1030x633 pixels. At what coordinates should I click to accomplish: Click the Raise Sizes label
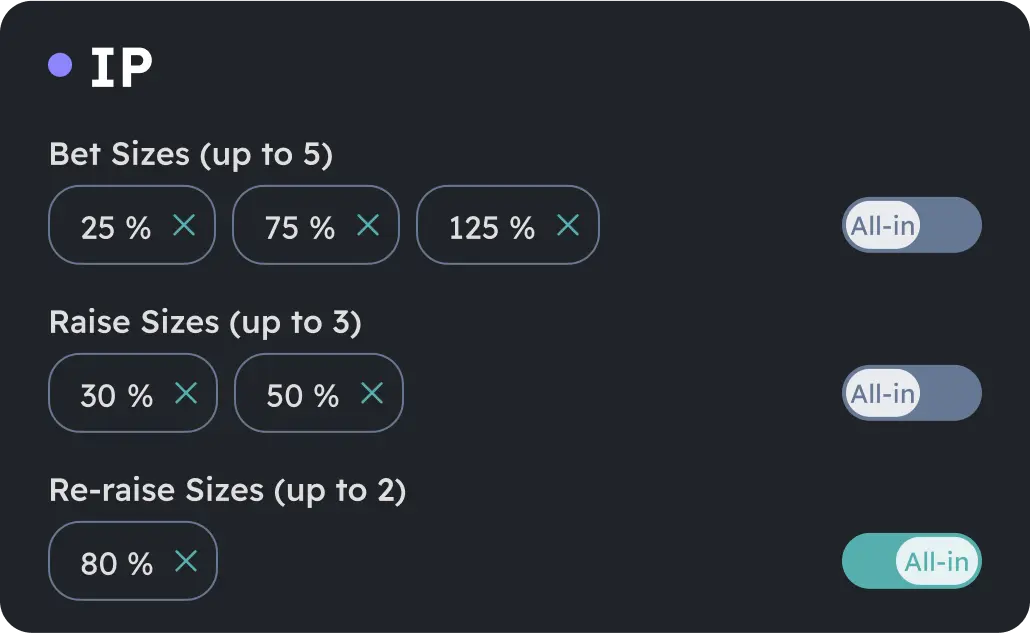[x=204, y=322]
